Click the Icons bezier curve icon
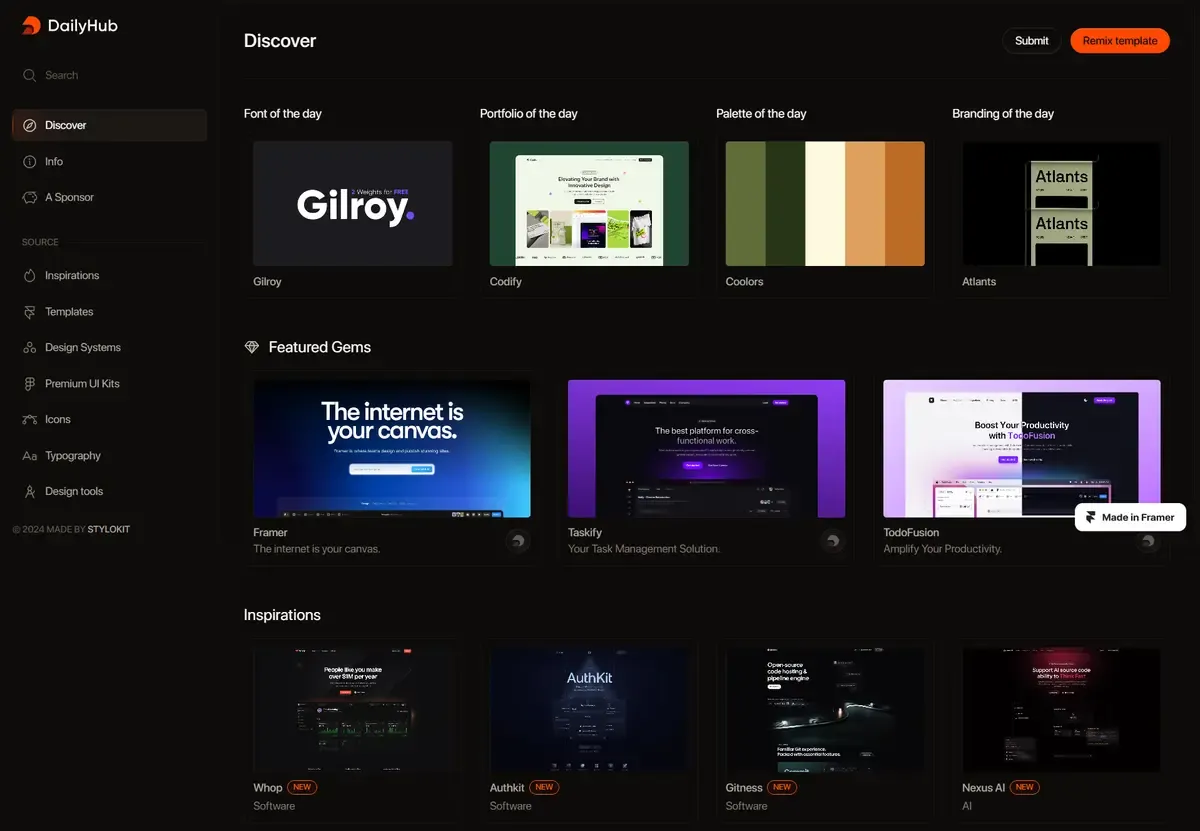Screen dimensions: 1200x831 pyautogui.click(x=30, y=420)
